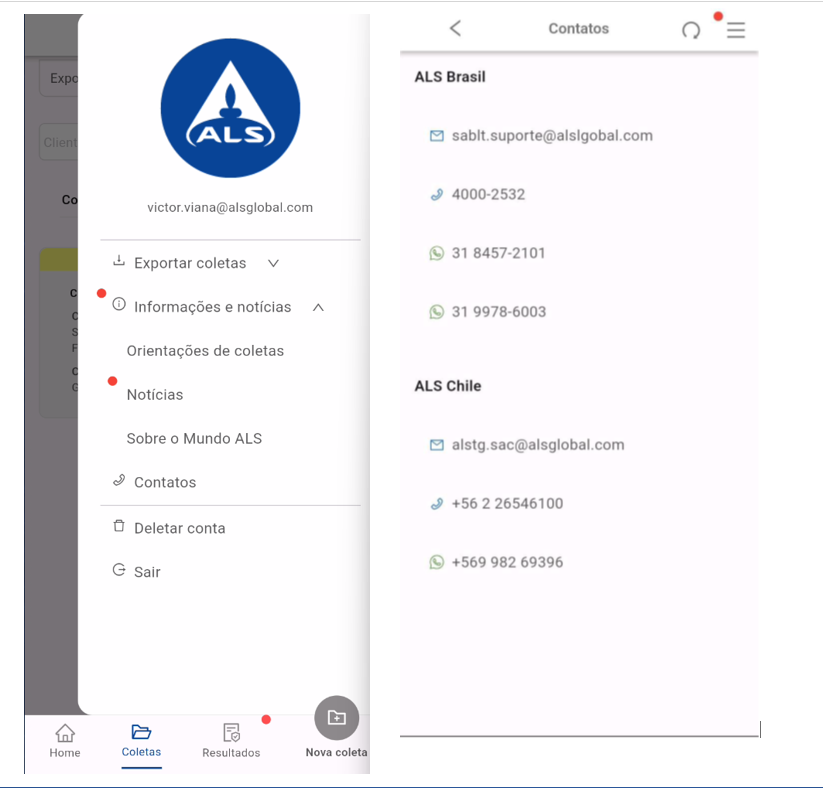The height and width of the screenshot is (788, 823).
Task: Tap the ALS Chile WhatsApp number +569 982 69396
Action: tap(507, 562)
